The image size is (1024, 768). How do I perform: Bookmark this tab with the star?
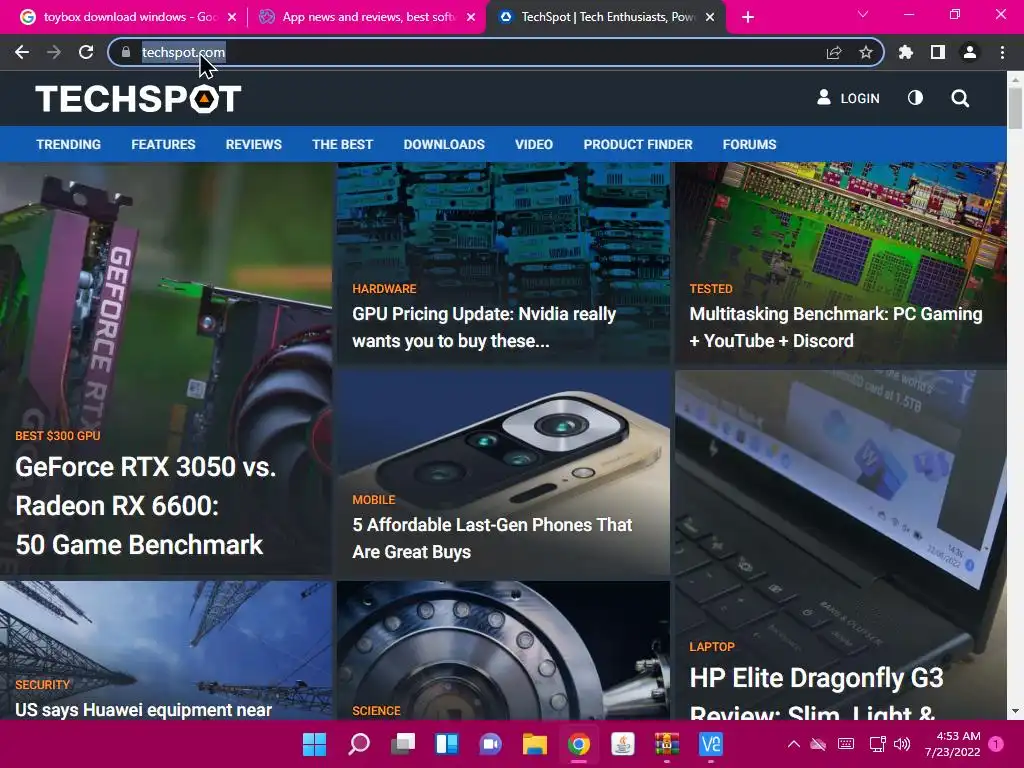click(866, 52)
